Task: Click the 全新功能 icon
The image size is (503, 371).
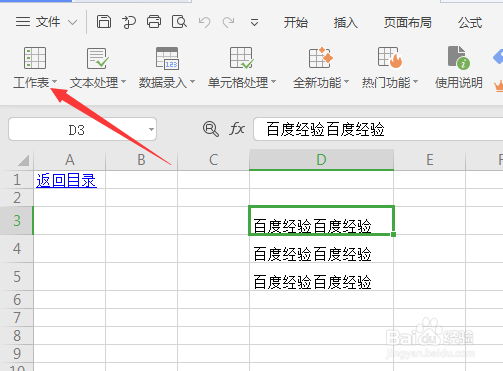Action: point(320,58)
